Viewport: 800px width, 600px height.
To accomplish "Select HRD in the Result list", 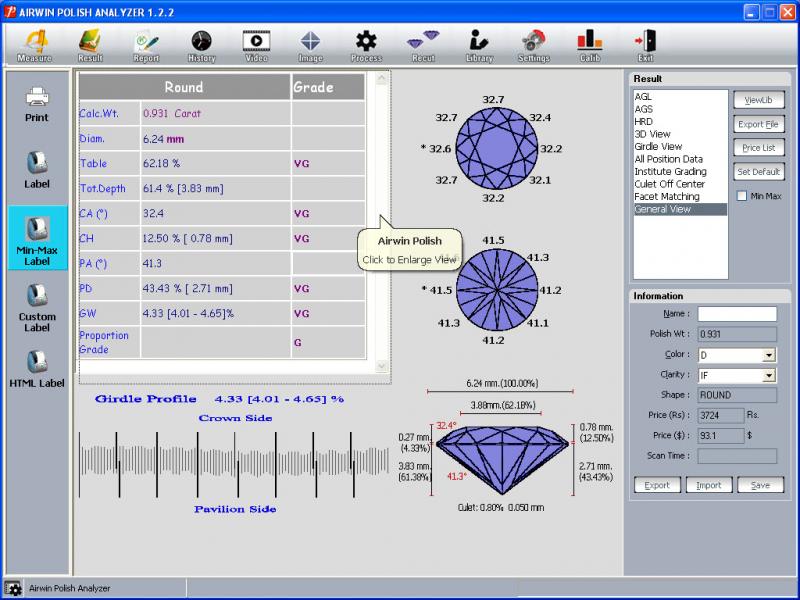I will pos(644,121).
